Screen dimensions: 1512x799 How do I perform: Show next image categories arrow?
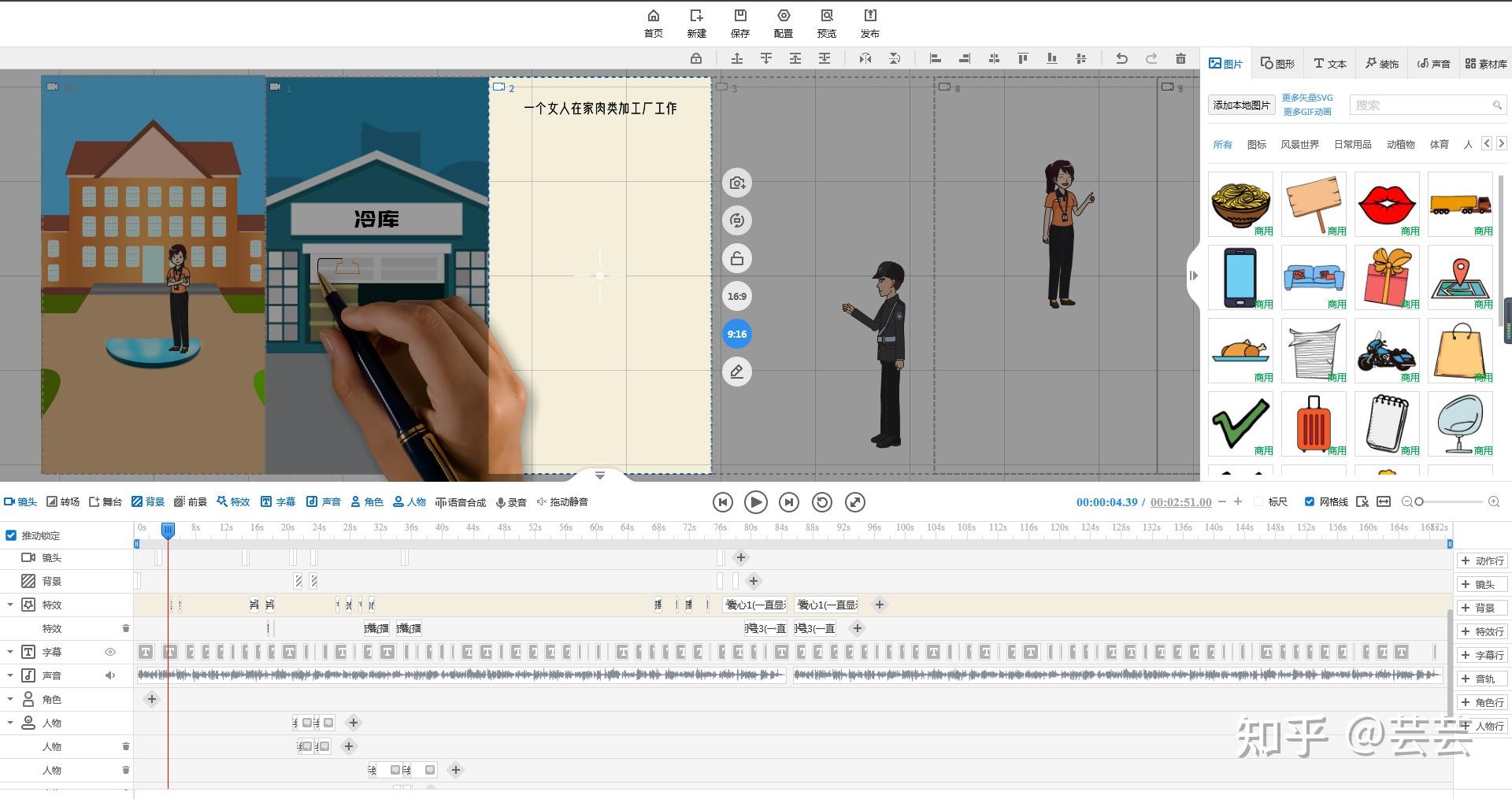pyautogui.click(x=1501, y=143)
